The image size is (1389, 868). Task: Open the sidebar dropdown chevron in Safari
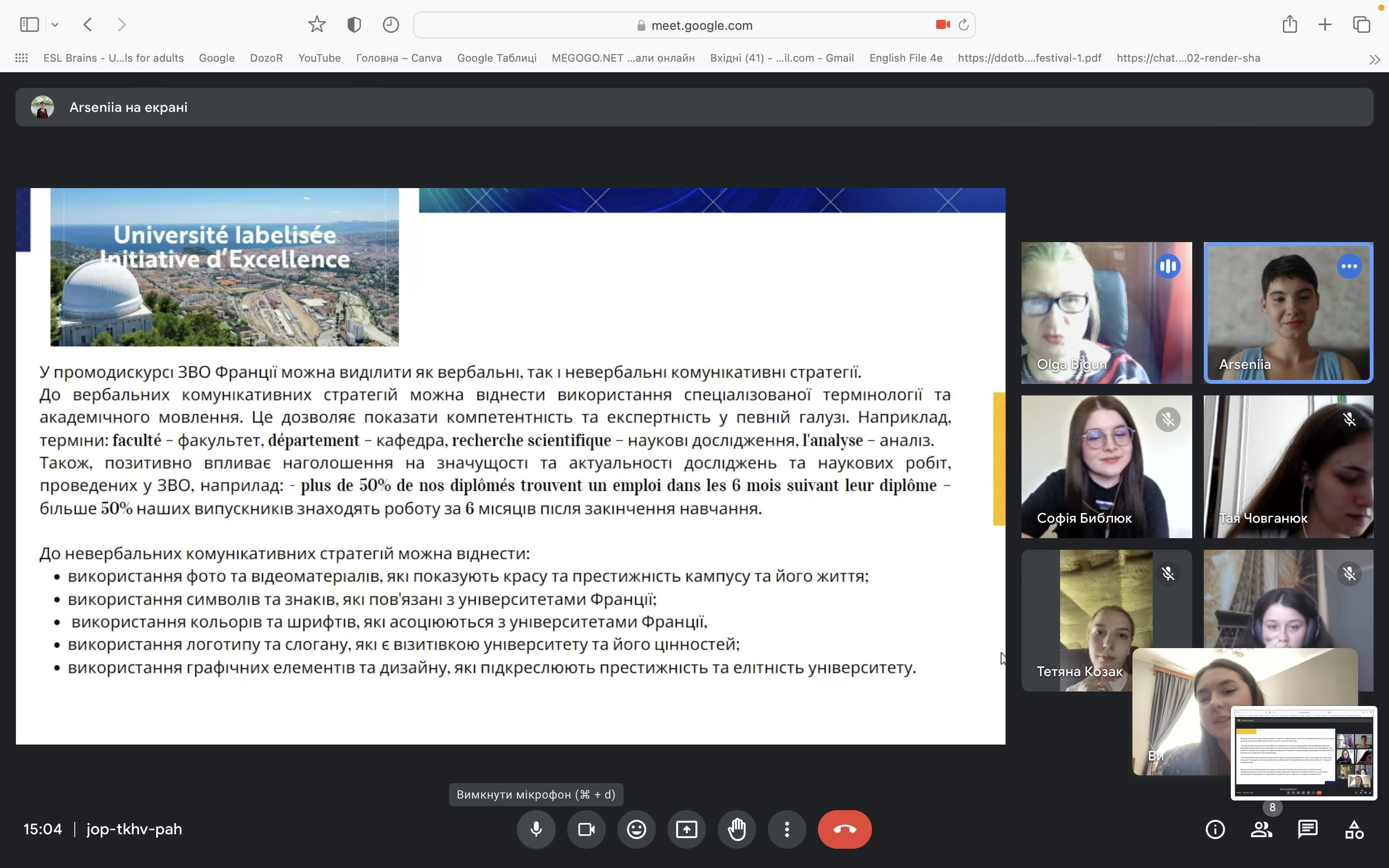(x=55, y=24)
